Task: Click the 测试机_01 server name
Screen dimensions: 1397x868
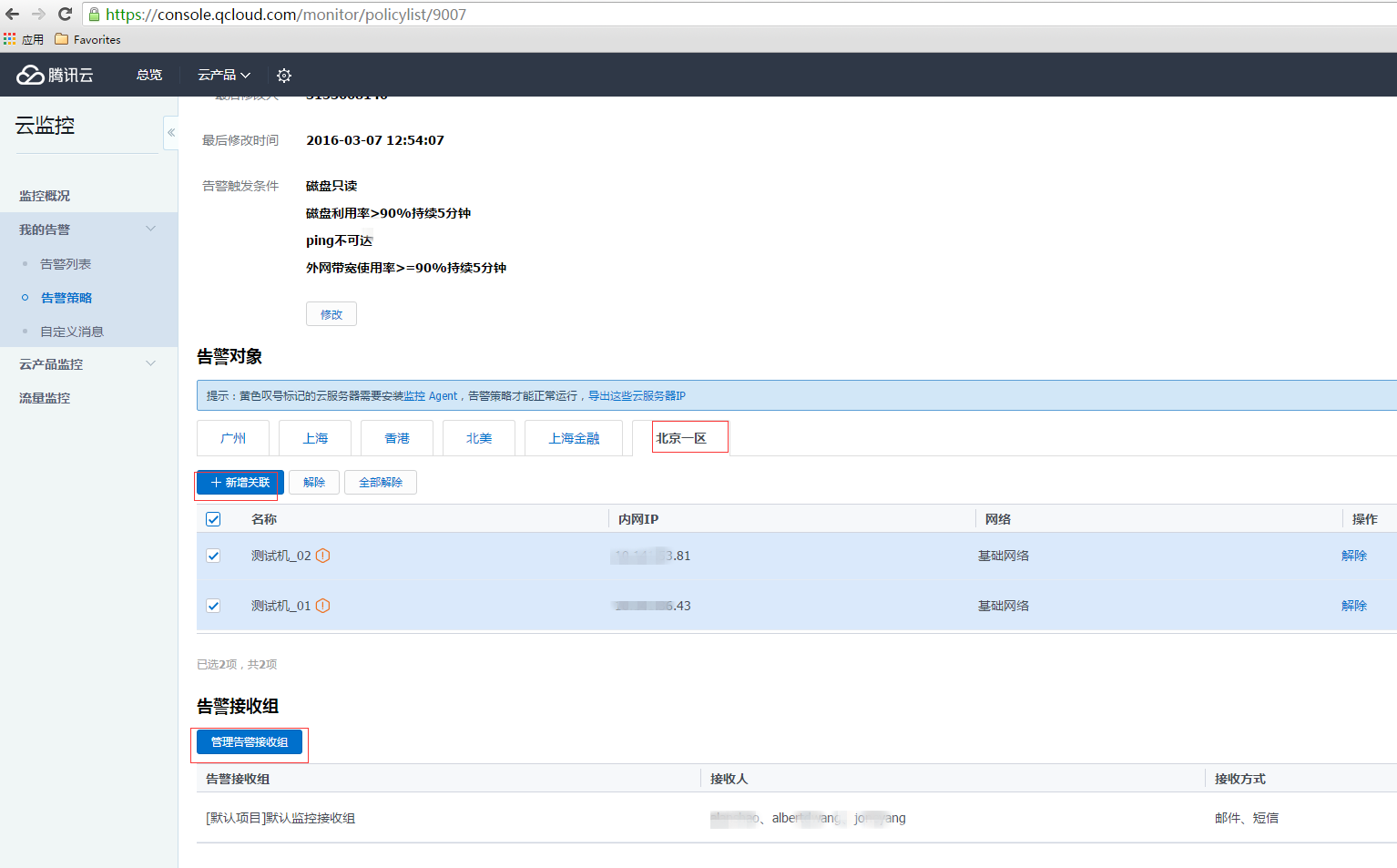Action: (x=281, y=606)
